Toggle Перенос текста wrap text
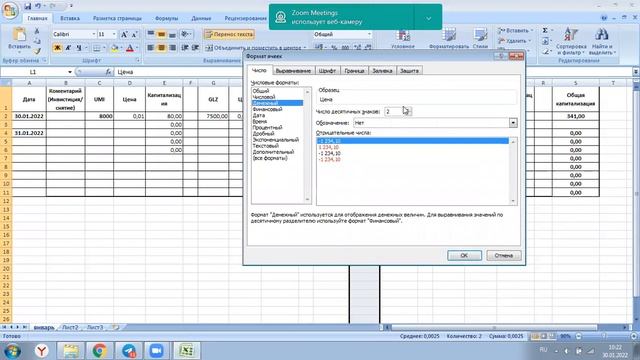 [229, 34]
